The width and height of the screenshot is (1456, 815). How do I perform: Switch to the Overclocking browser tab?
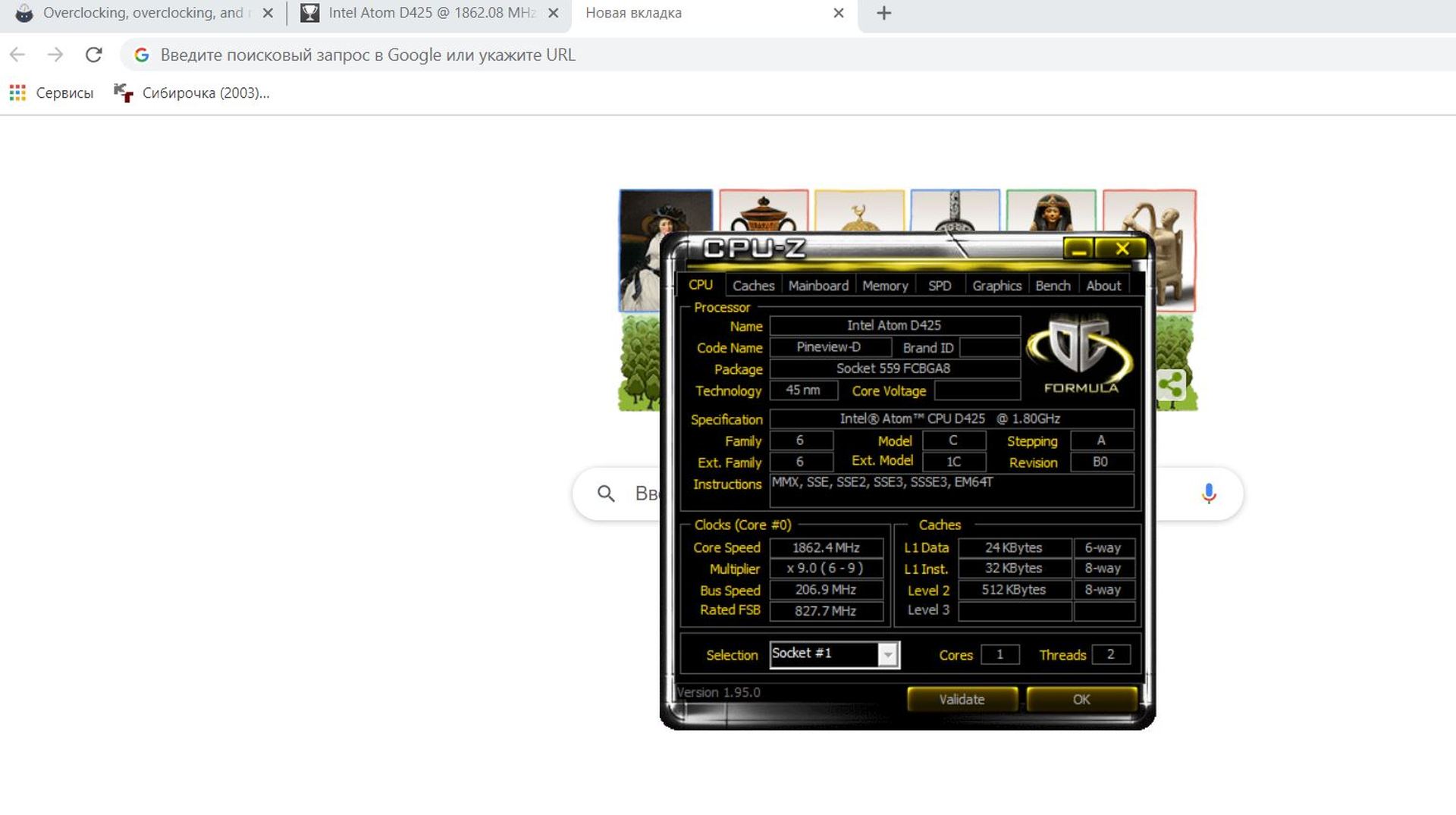click(143, 13)
